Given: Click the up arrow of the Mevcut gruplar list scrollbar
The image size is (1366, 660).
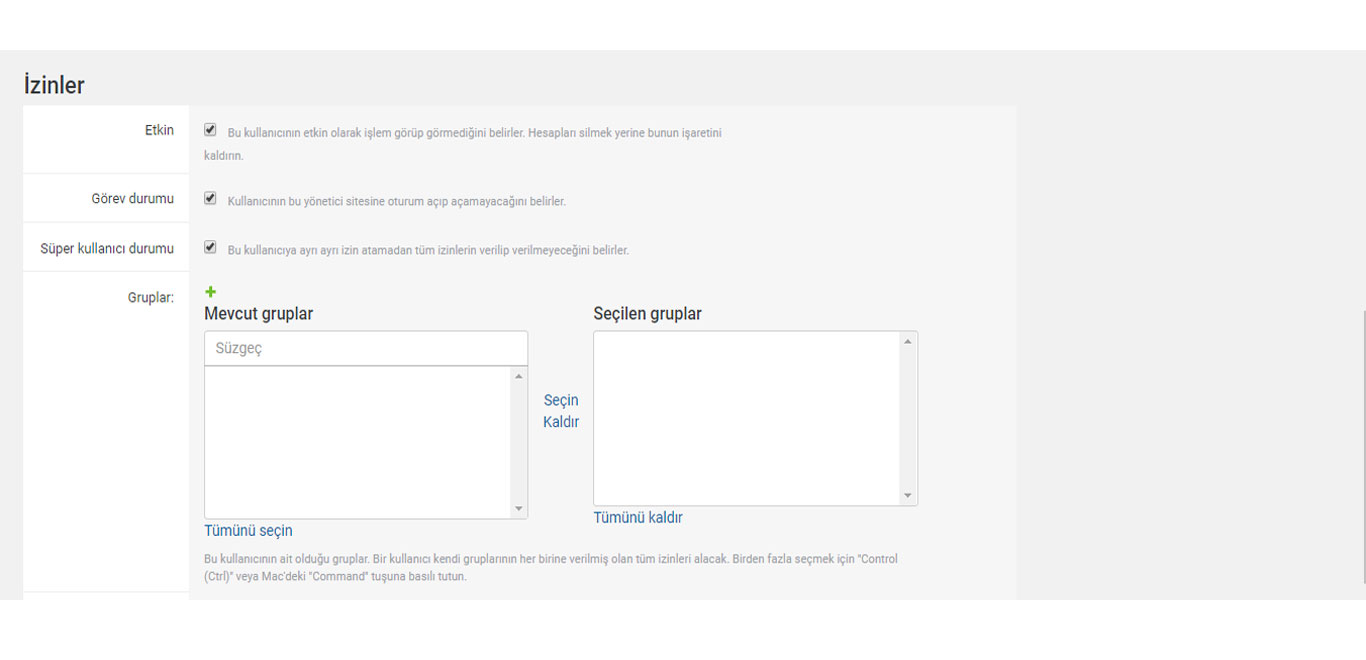Looking at the screenshot, I should (x=518, y=376).
